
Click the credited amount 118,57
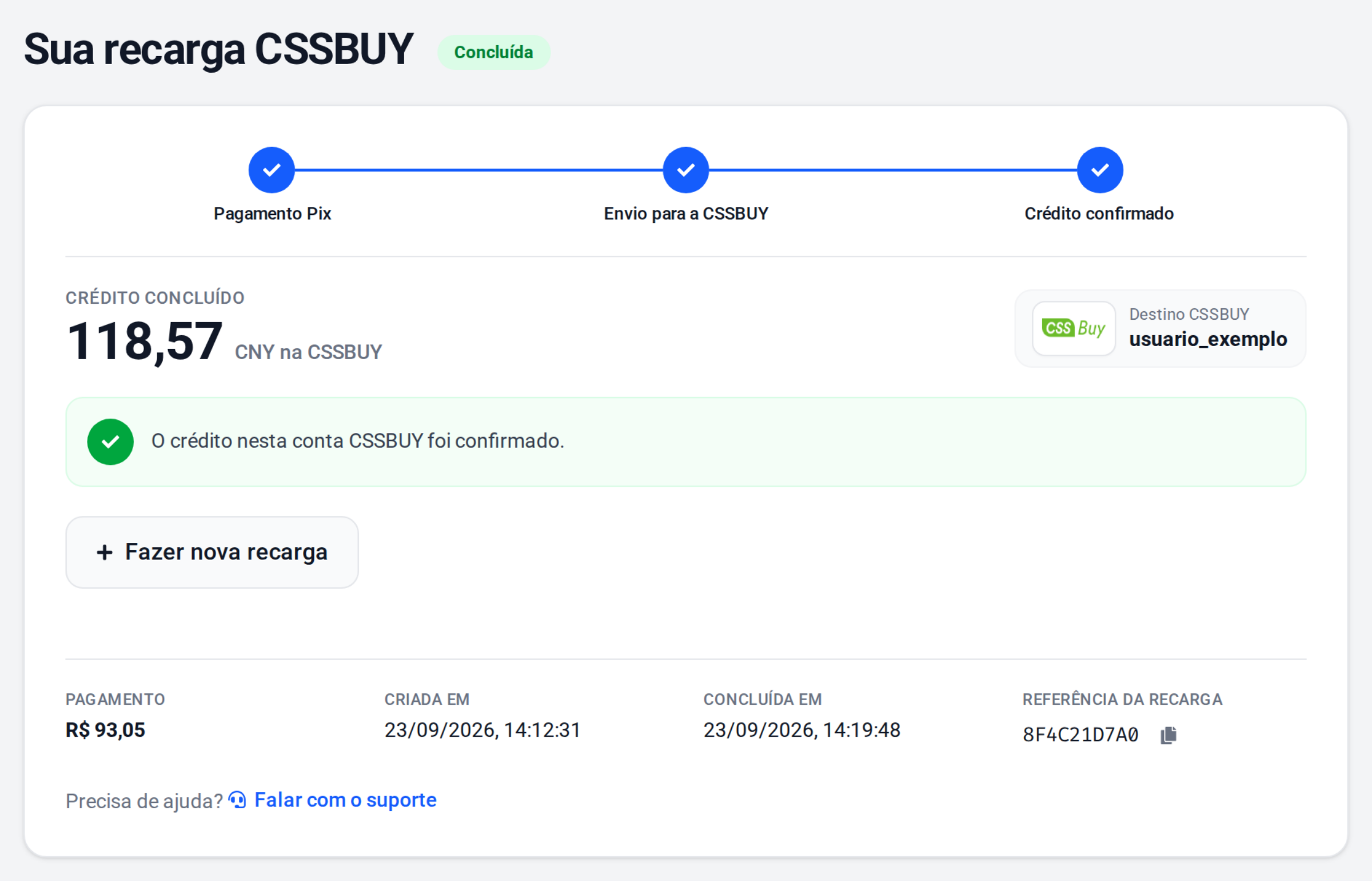[144, 341]
